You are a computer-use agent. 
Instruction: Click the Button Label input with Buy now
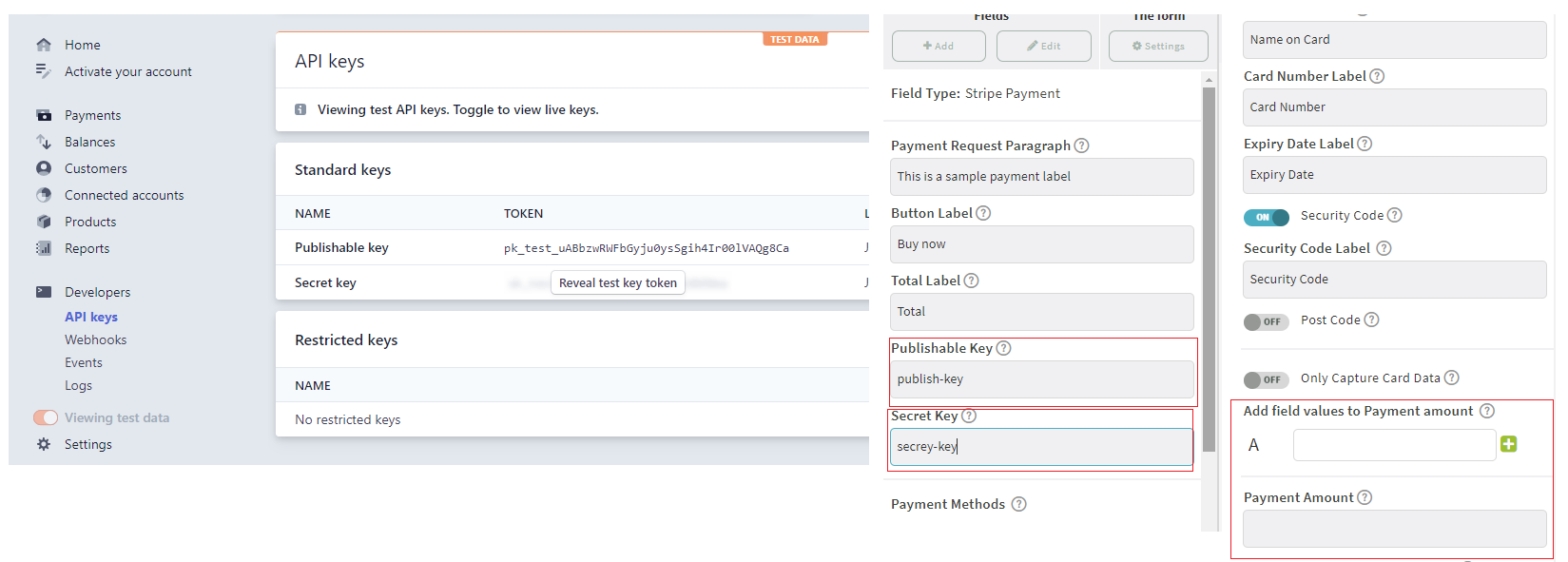click(x=1041, y=244)
